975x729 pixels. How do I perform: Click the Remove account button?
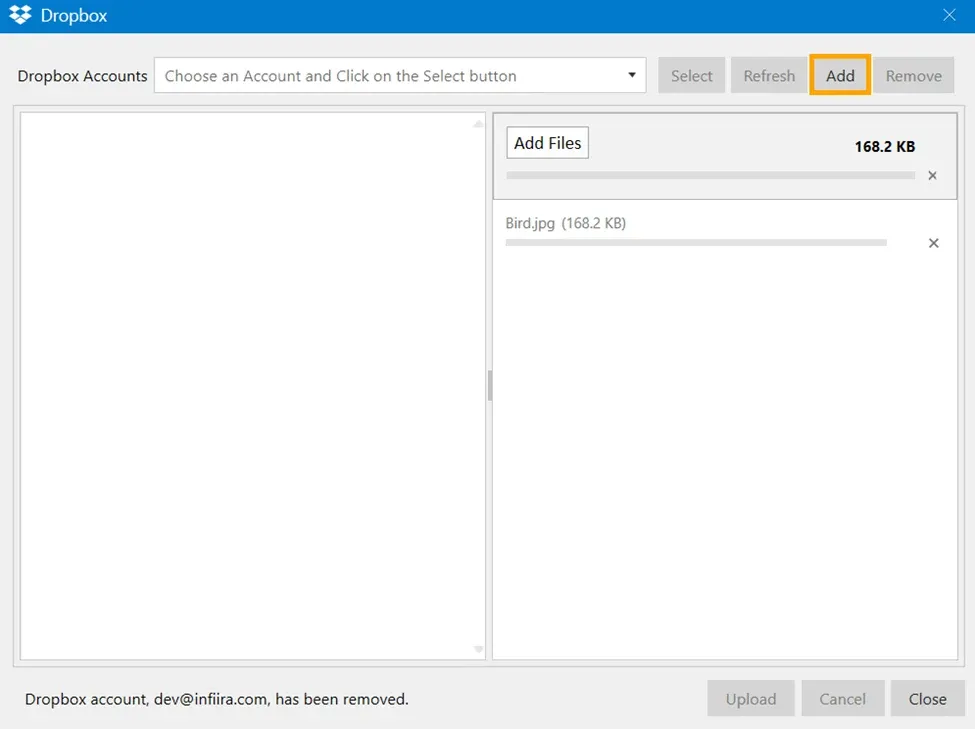(913, 75)
